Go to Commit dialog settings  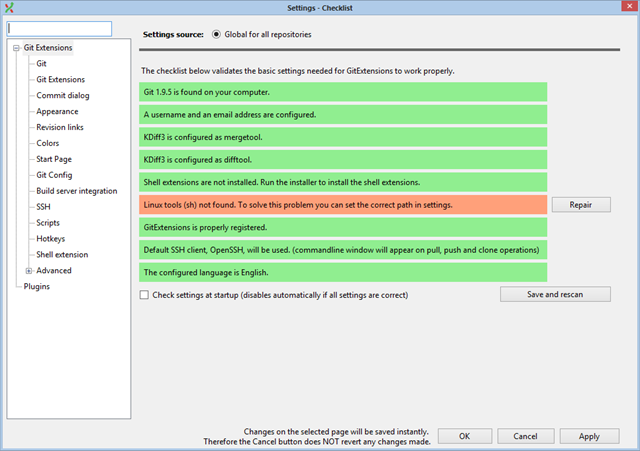(x=63, y=96)
